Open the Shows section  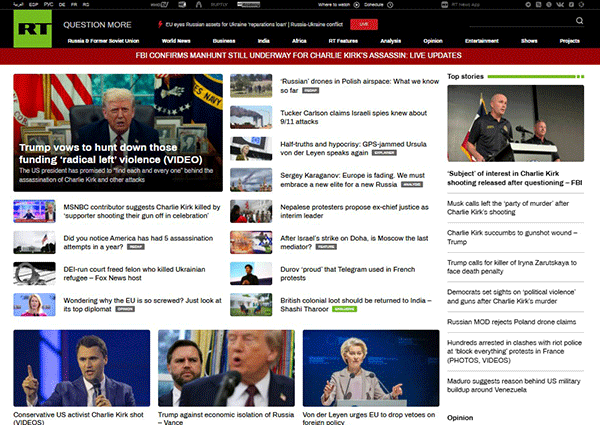(529, 41)
